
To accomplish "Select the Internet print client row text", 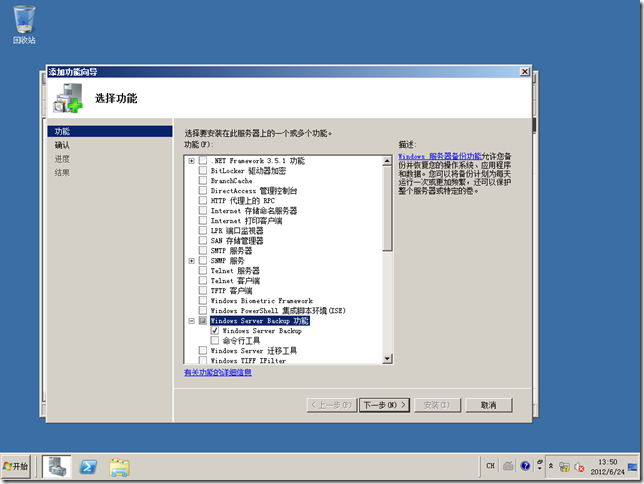I will (x=246, y=221).
